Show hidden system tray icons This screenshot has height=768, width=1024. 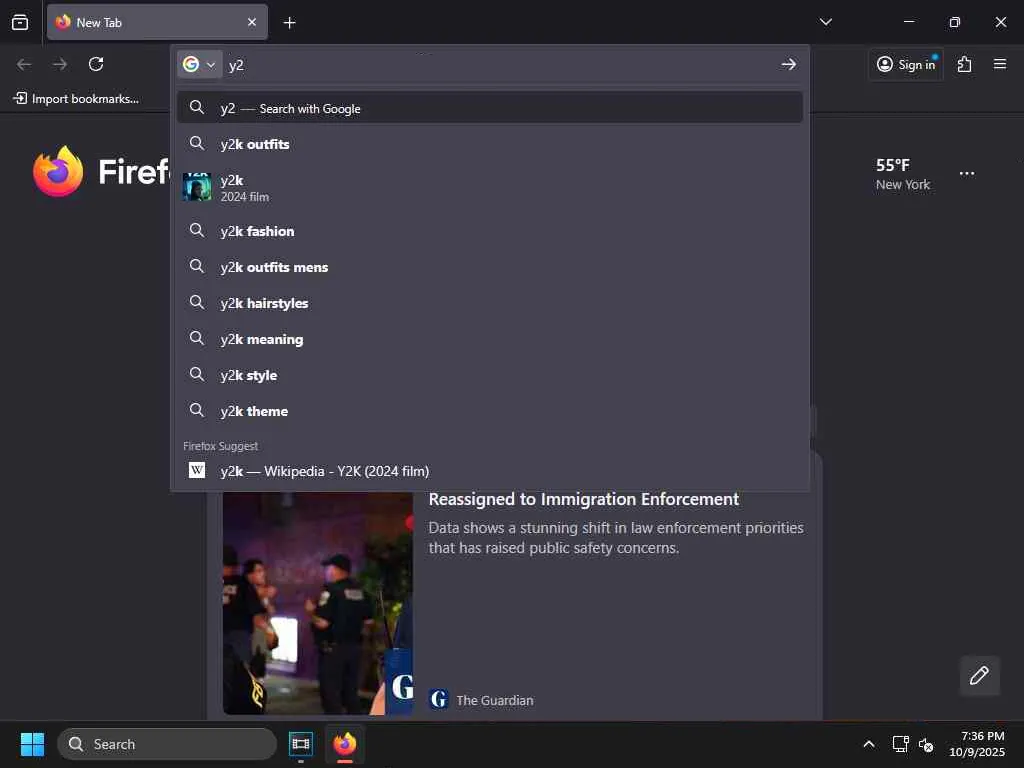pos(869,744)
